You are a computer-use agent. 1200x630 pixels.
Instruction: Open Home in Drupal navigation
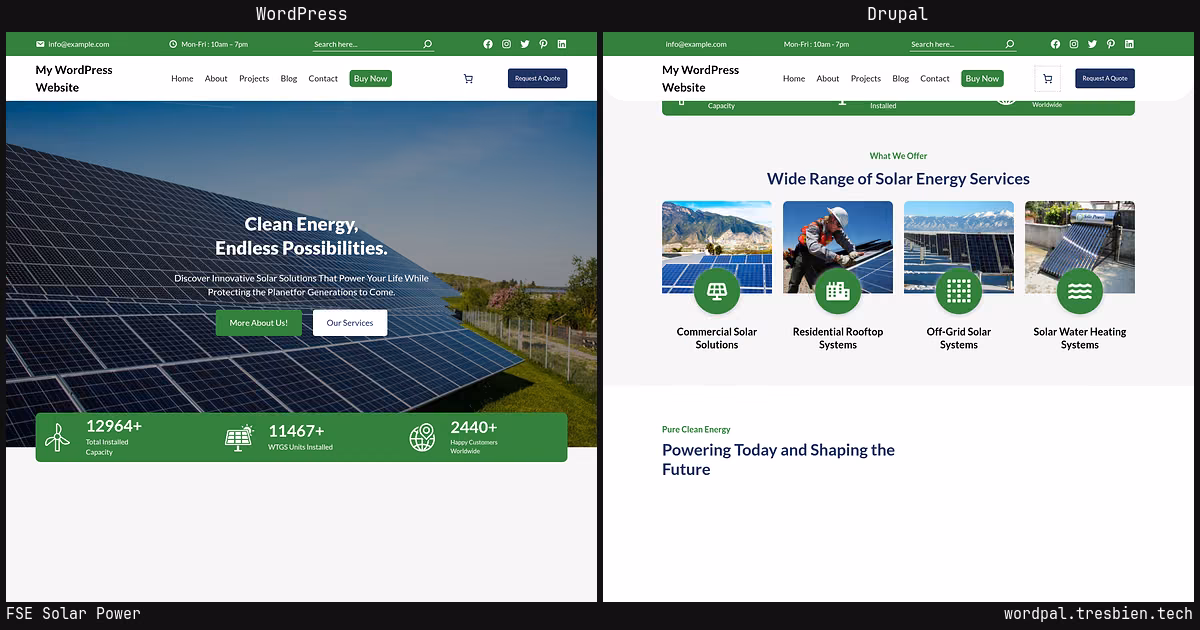click(x=794, y=78)
